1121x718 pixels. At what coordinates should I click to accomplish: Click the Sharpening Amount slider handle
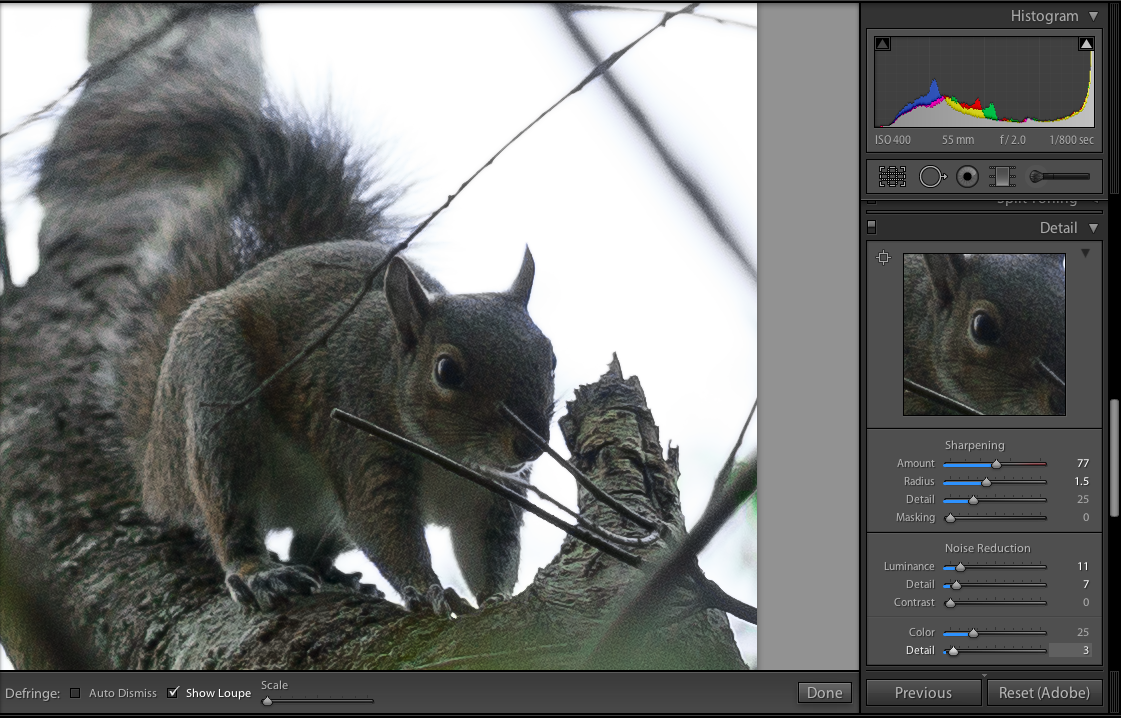(x=996, y=464)
